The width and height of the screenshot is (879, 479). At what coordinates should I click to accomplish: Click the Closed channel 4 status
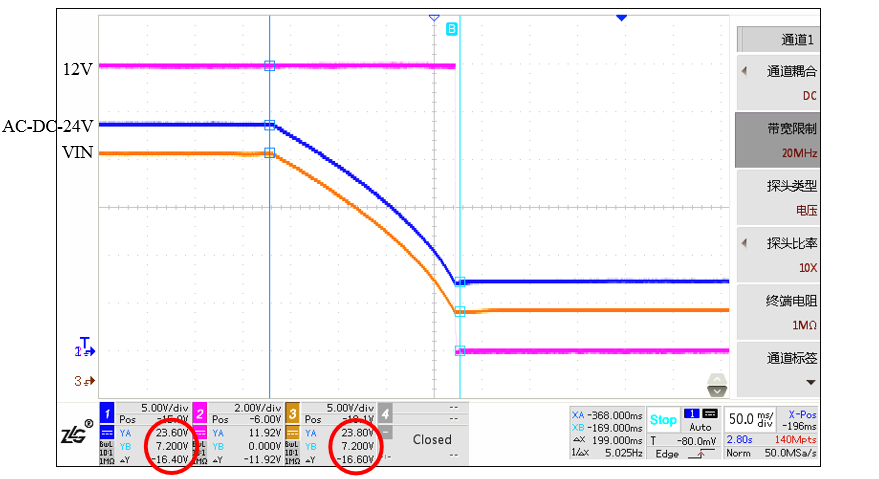(432, 439)
